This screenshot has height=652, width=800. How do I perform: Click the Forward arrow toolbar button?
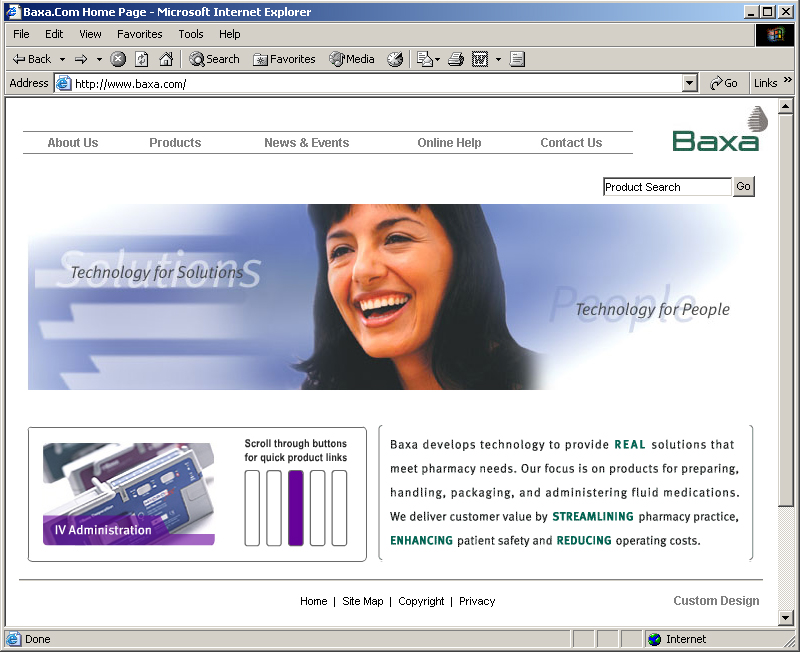pyautogui.click(x=81, y=60)
